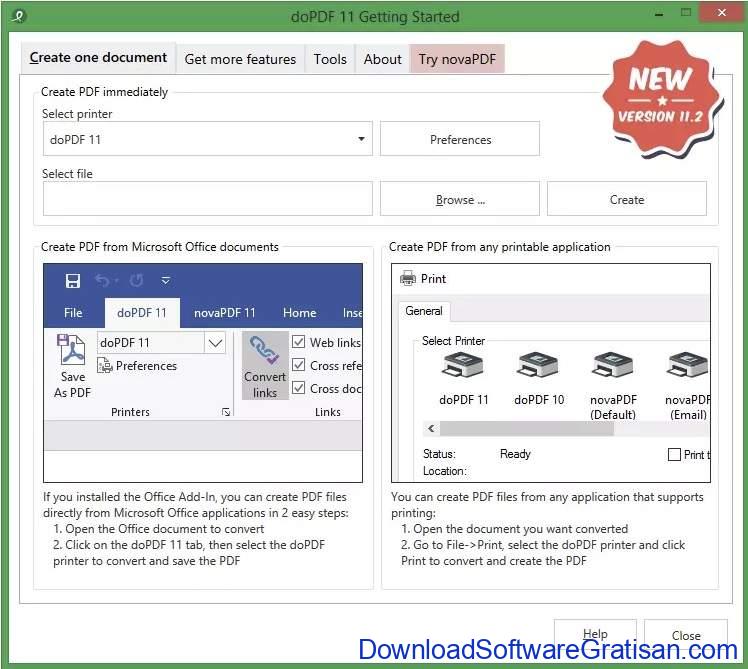Open the About tab

(x=382, y=59)
